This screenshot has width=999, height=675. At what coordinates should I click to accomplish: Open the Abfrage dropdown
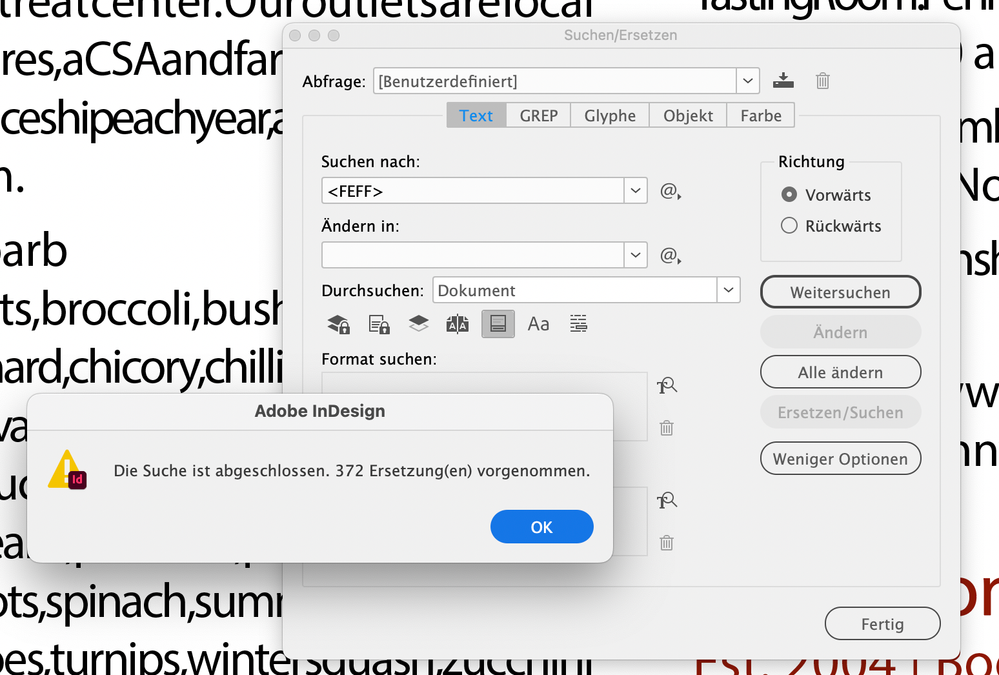click(x=748, y=81)
